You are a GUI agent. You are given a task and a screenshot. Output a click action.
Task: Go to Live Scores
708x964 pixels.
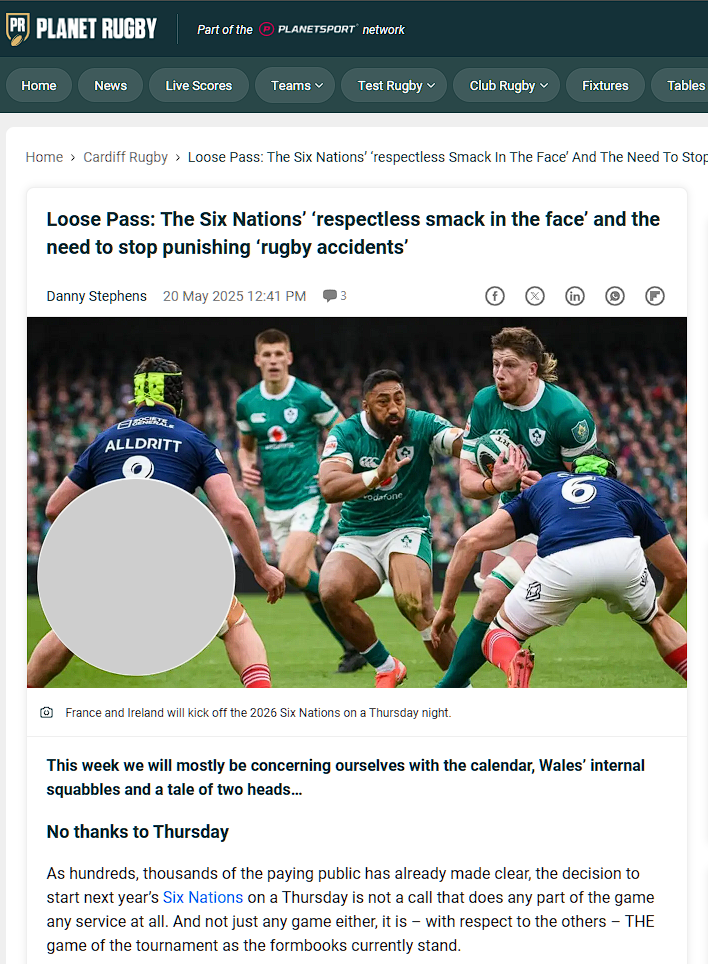[x=199, y=85]
